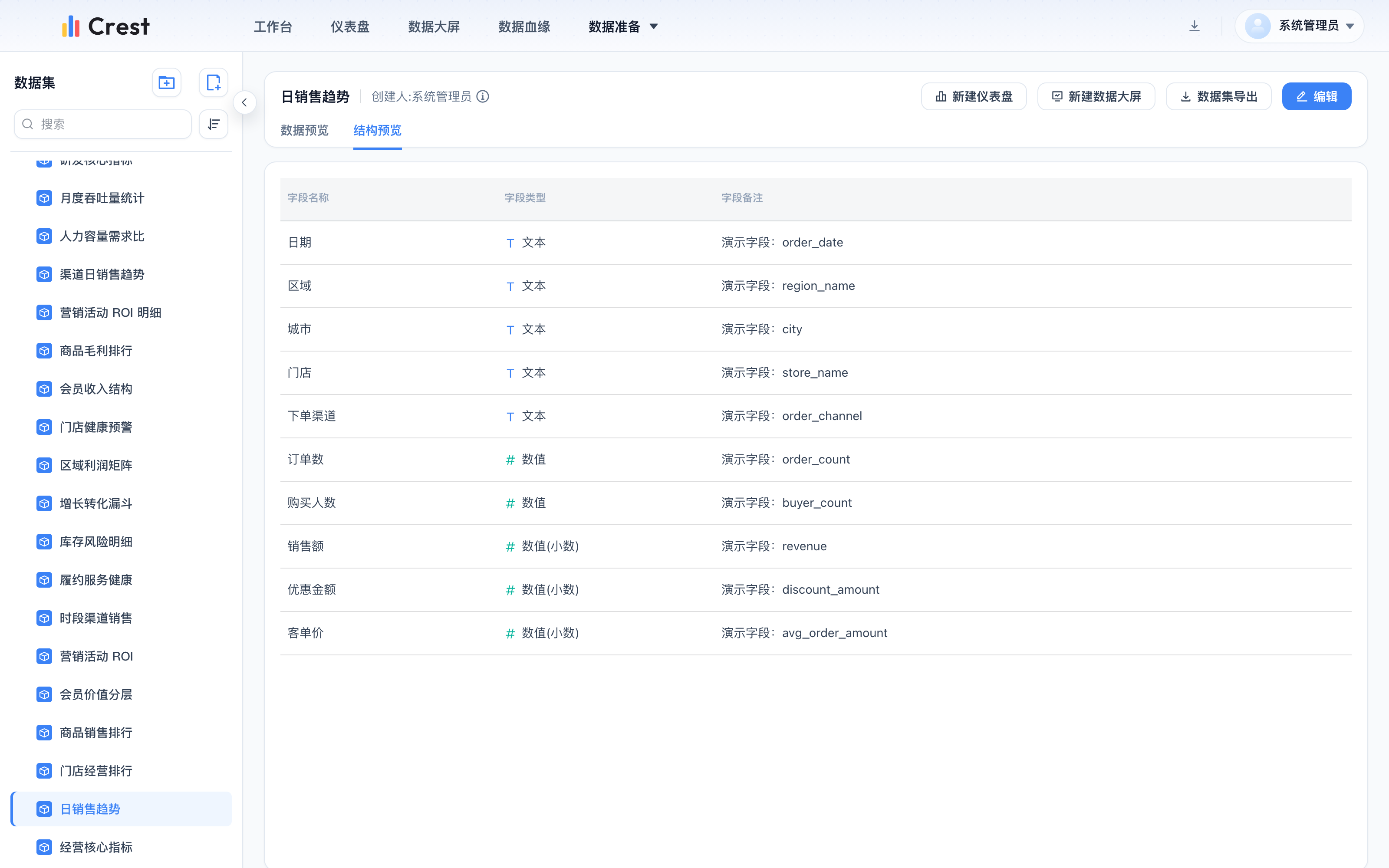Screen dimensions: 1389x868
Task: Open the 系统管理员 account dropdown
Action: [x=1300, y=26]
